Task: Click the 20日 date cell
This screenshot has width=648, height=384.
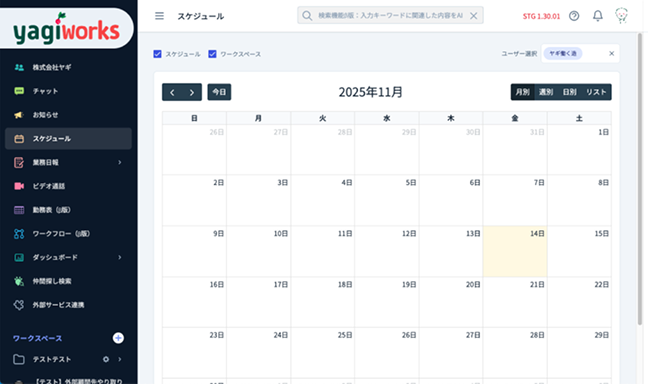Action: coord(451,302)
